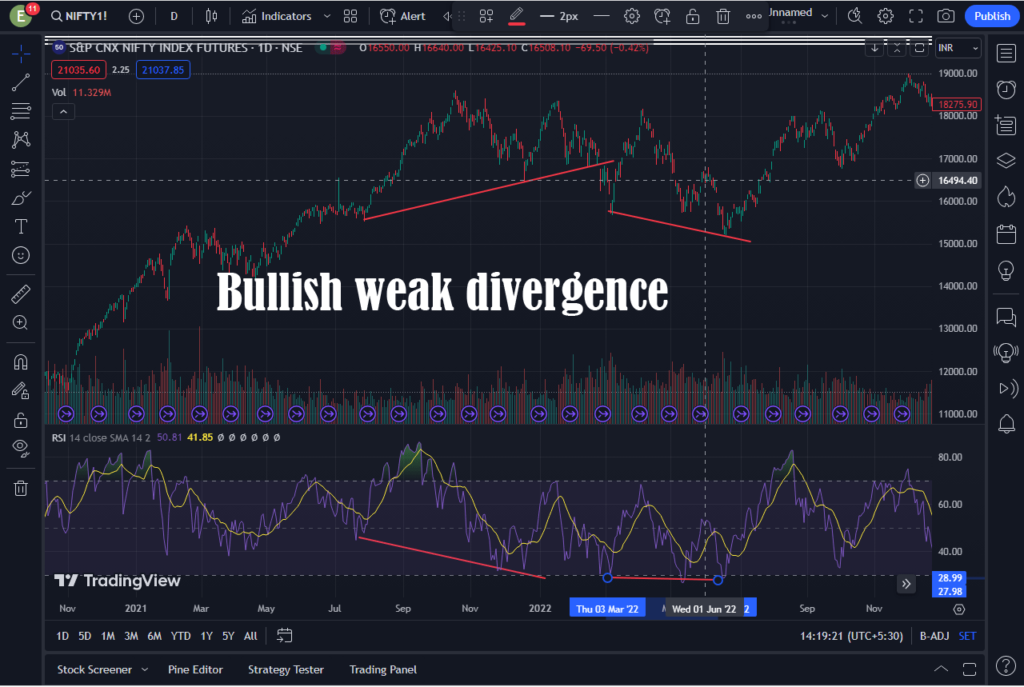Open the chart patterns tool group
Image resolution: width=1024 pixels, height=687 pixels.
pos(21,140)
